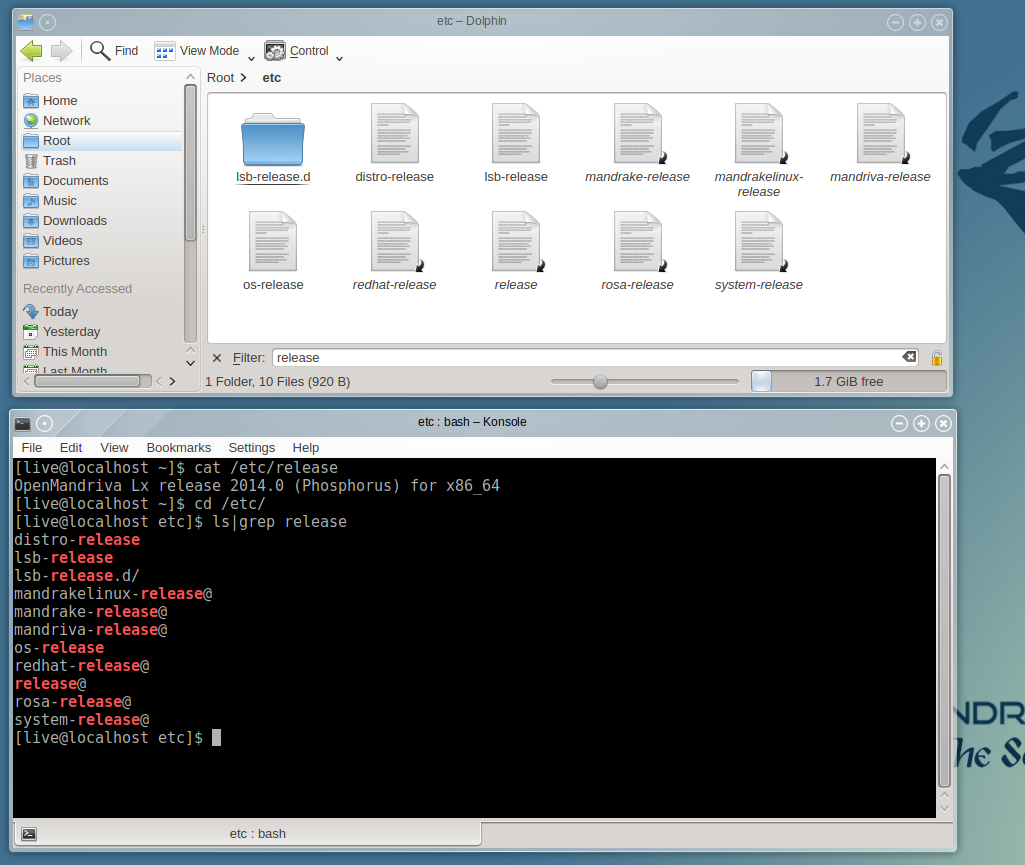Click the Places panel horizontal scrollbar
Viewport: 1025px width, 865px height.
87,381
